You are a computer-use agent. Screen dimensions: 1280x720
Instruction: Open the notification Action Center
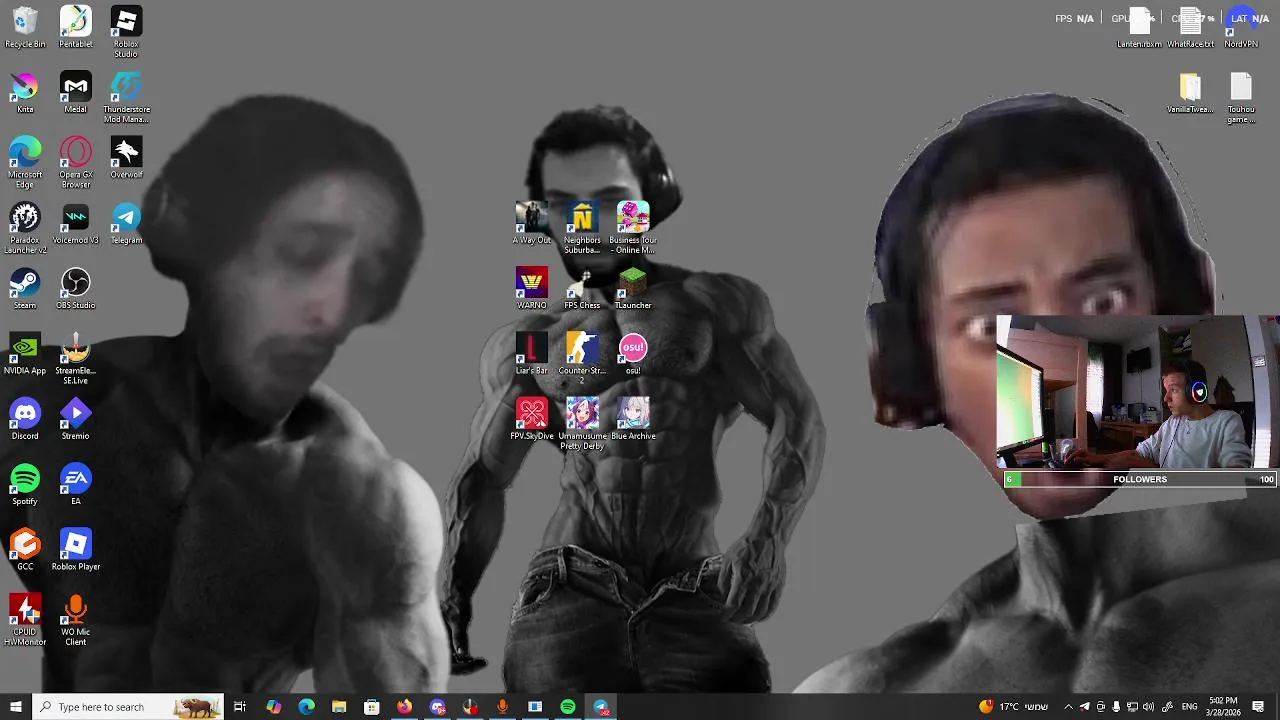tap(1258, 707)
